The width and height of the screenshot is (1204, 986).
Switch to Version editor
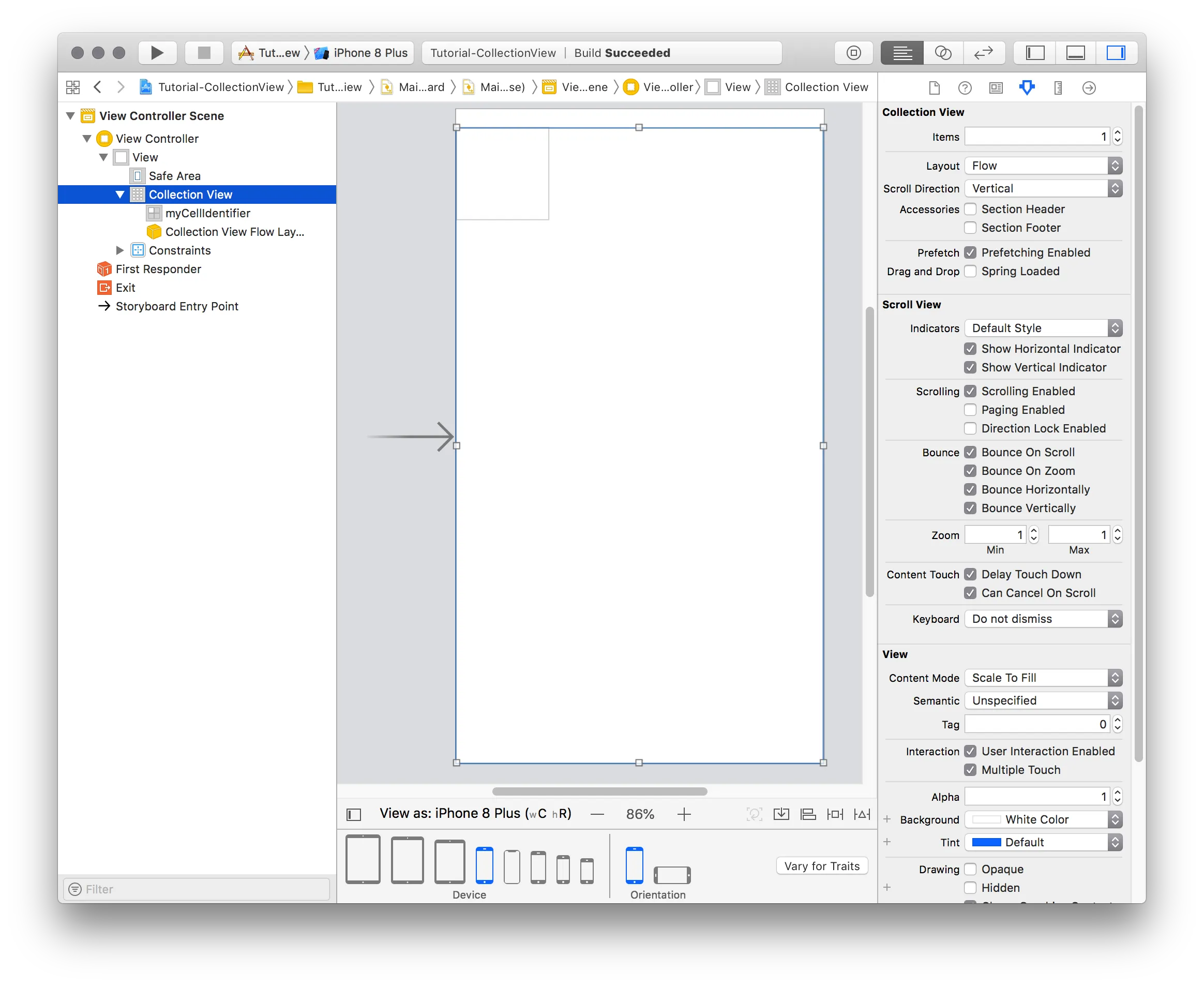tap(983, 53)
